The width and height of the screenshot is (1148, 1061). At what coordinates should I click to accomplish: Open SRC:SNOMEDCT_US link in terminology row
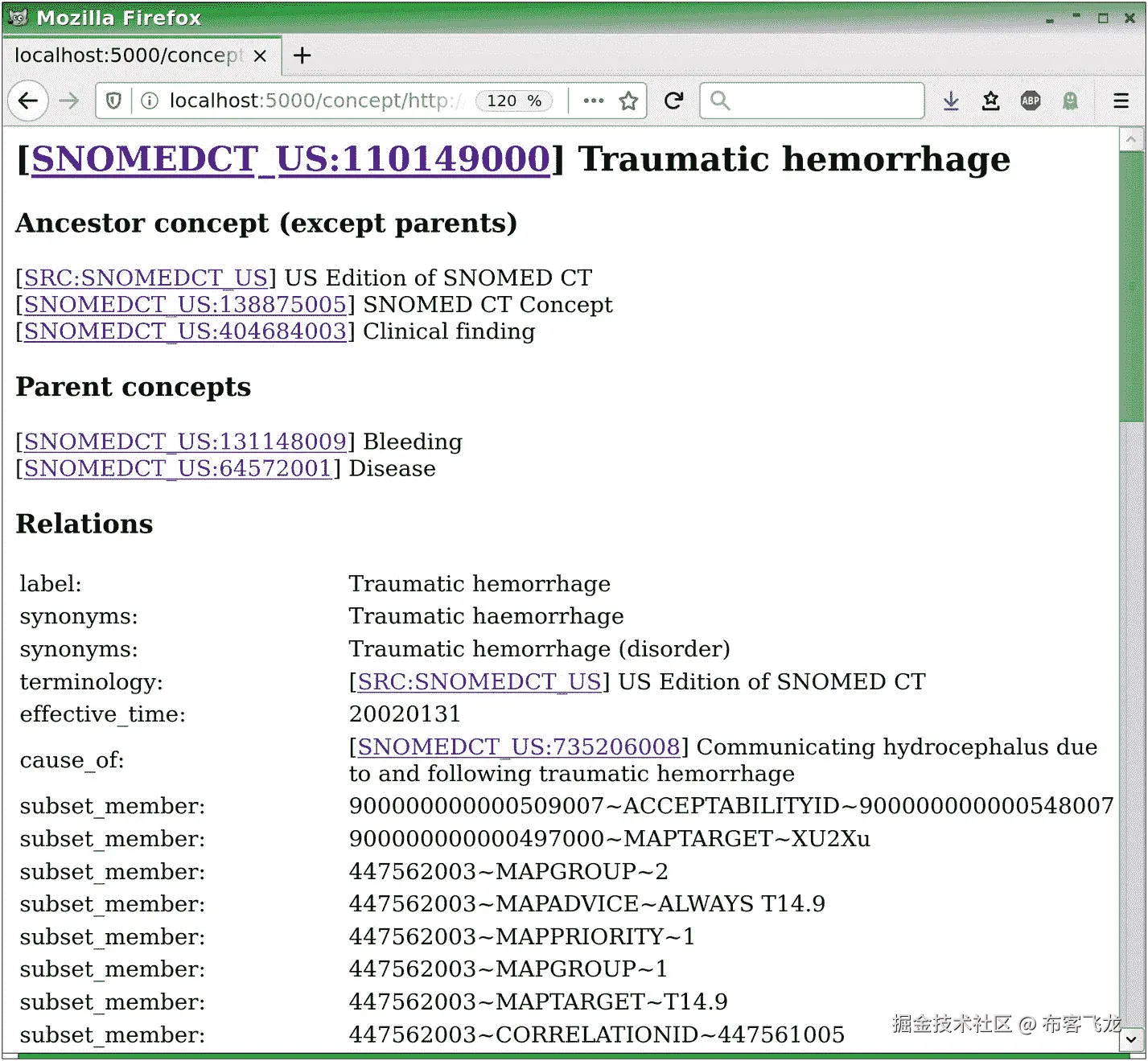(479, 682)
